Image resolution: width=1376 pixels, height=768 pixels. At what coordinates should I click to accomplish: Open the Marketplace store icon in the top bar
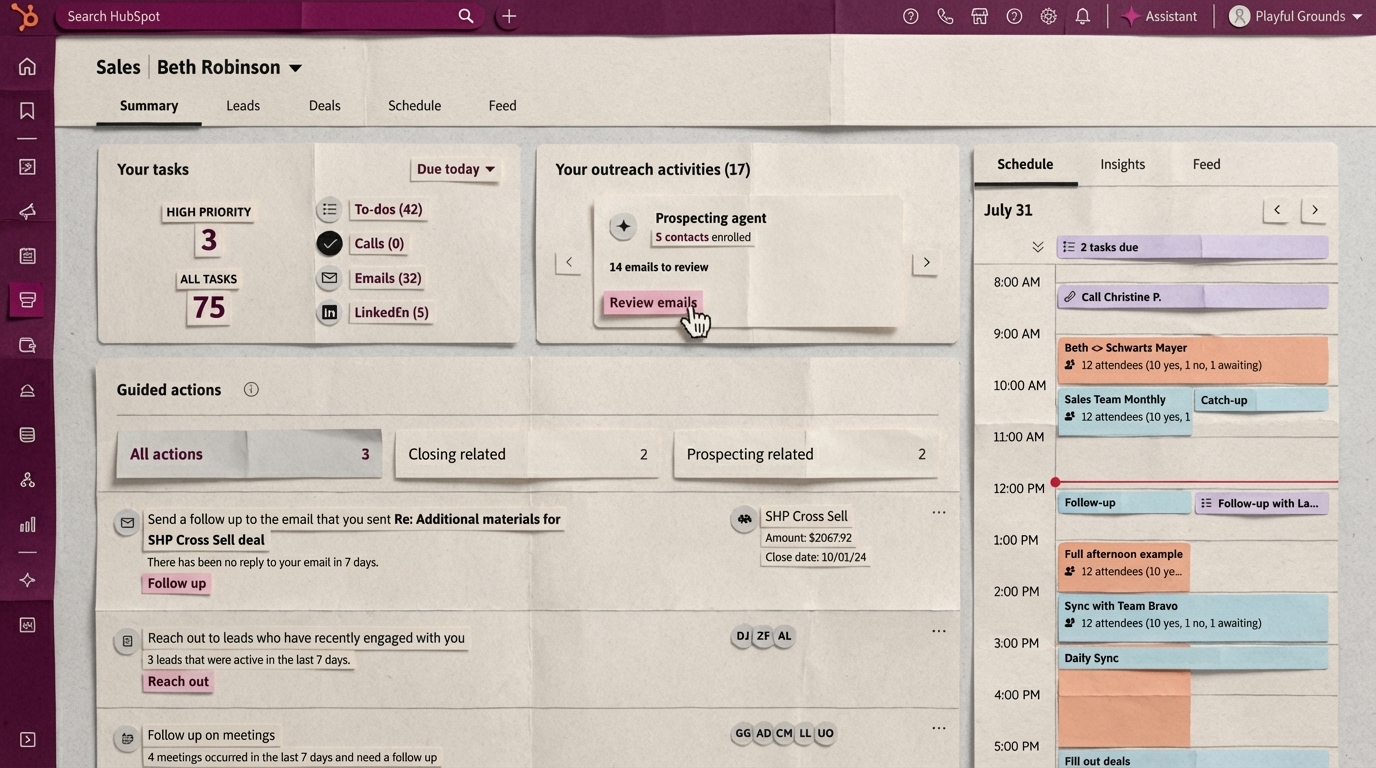click(978, 15)
